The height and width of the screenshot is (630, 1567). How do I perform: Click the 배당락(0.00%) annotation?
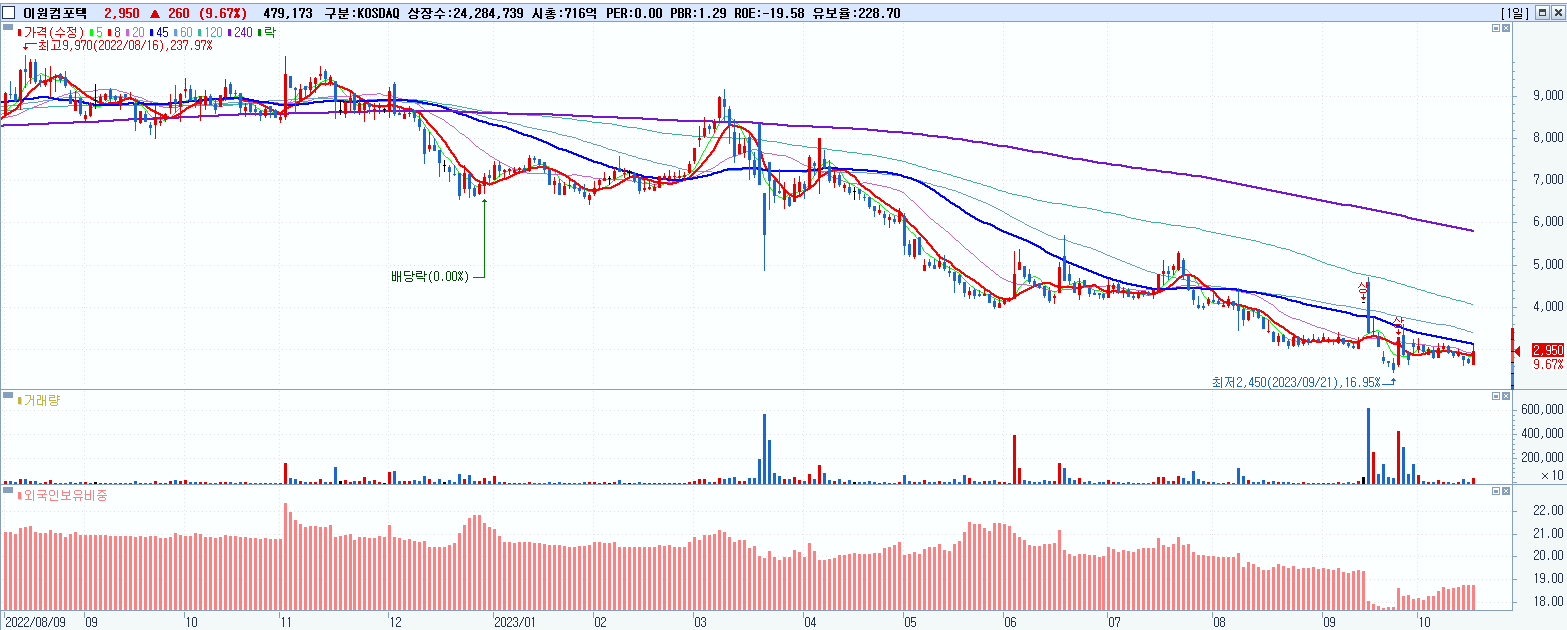tap(430, 276)
